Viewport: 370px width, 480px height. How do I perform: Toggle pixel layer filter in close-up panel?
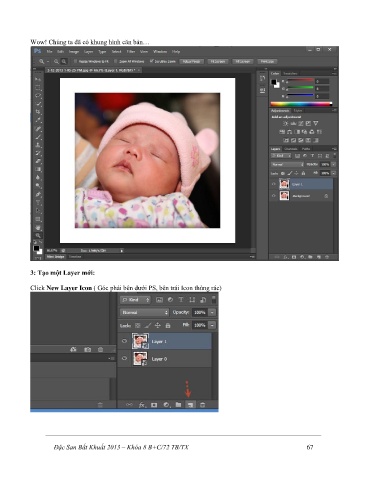click(159, 300)
